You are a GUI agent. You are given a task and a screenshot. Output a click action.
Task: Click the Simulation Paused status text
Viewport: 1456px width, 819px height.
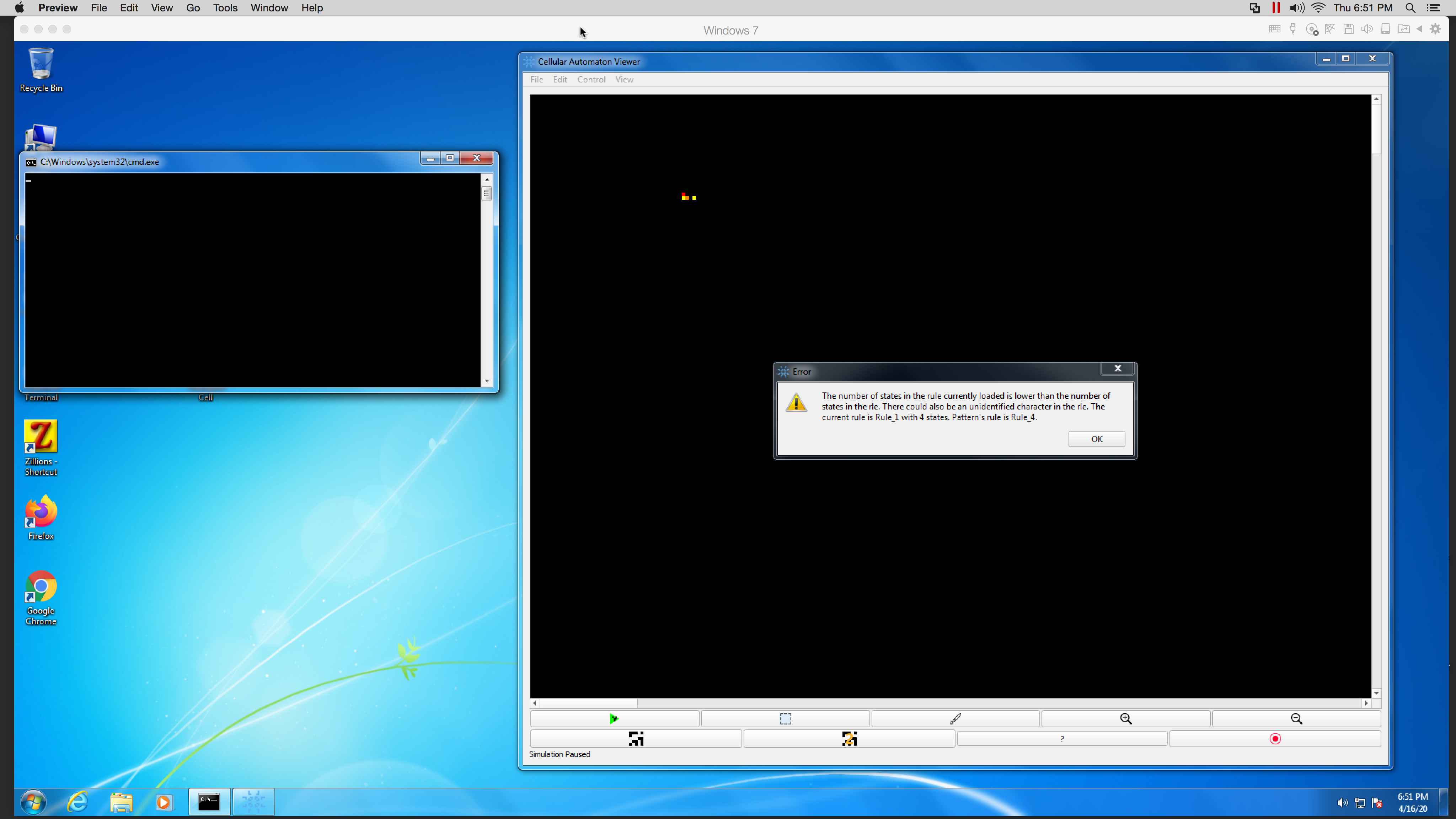tap(560, 754)
